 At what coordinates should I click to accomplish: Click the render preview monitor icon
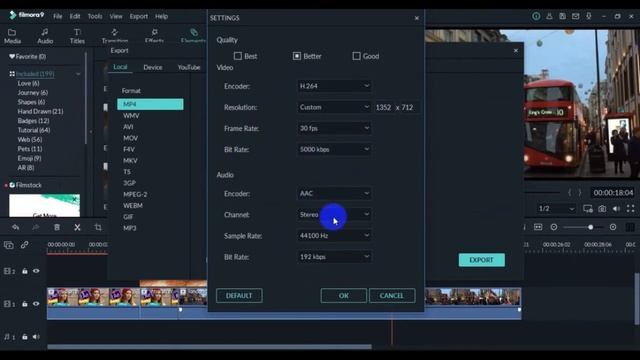[x=588, y=209]
